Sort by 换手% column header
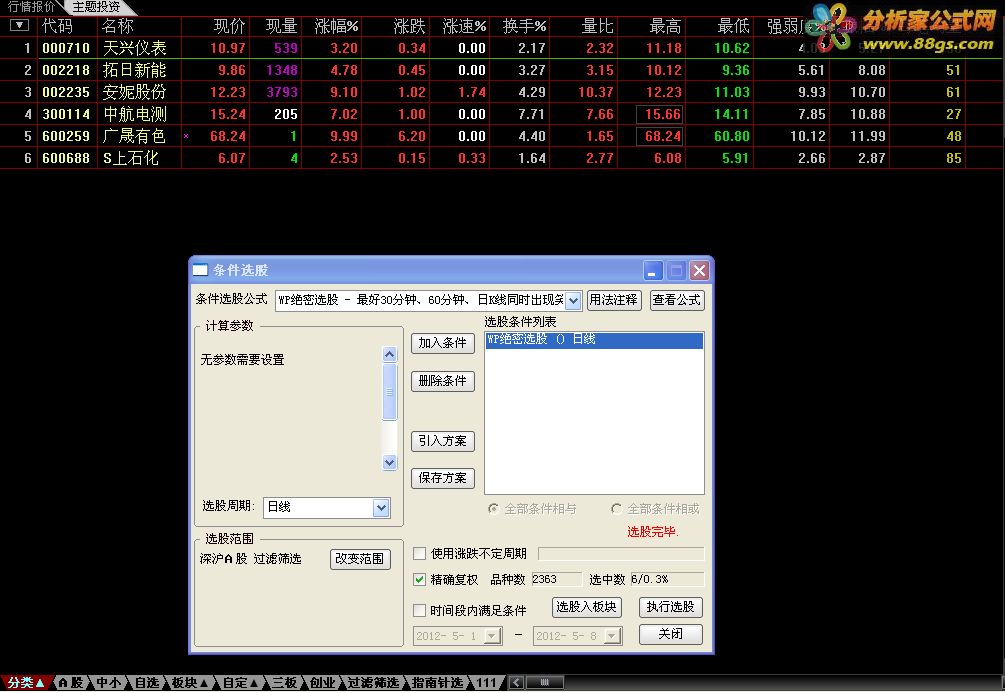Screen dimensions: 1005x693 click(x=524, y=26)
